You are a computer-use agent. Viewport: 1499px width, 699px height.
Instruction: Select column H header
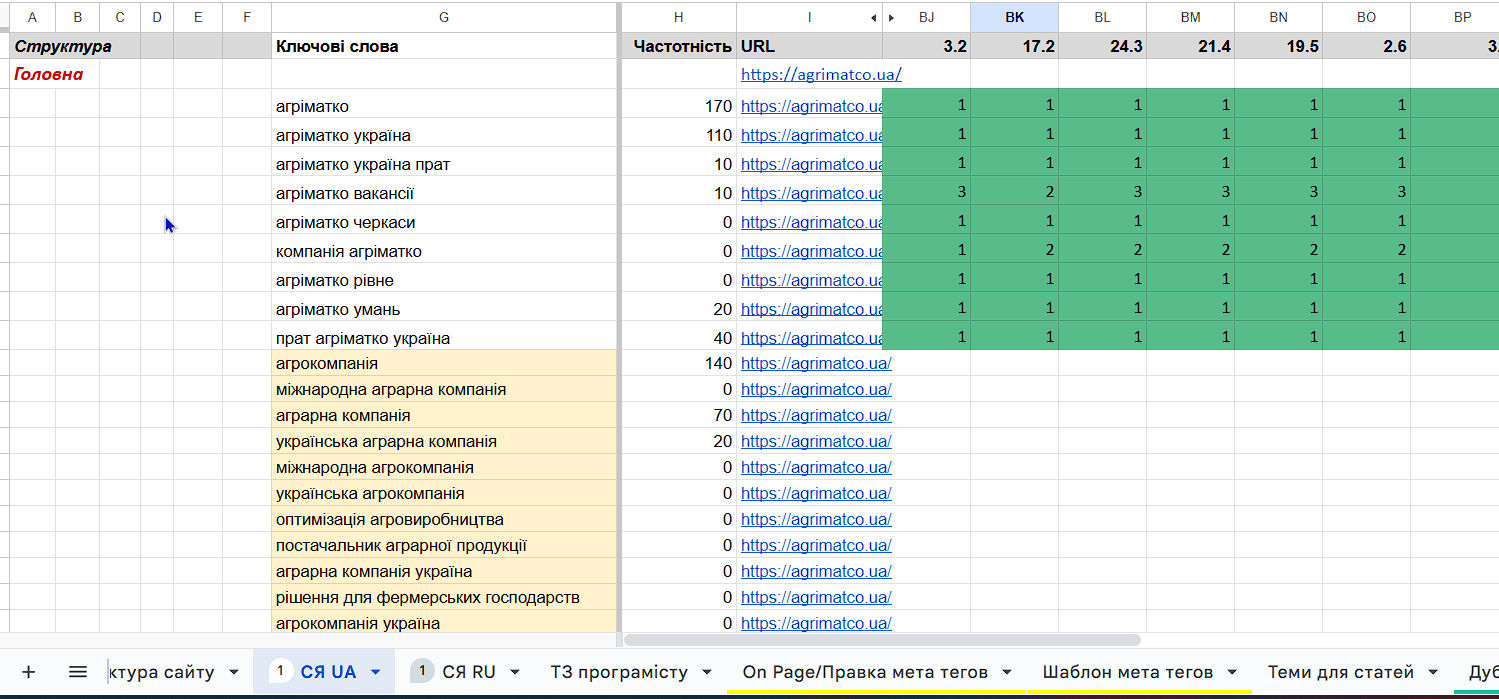tap(679, 17)
